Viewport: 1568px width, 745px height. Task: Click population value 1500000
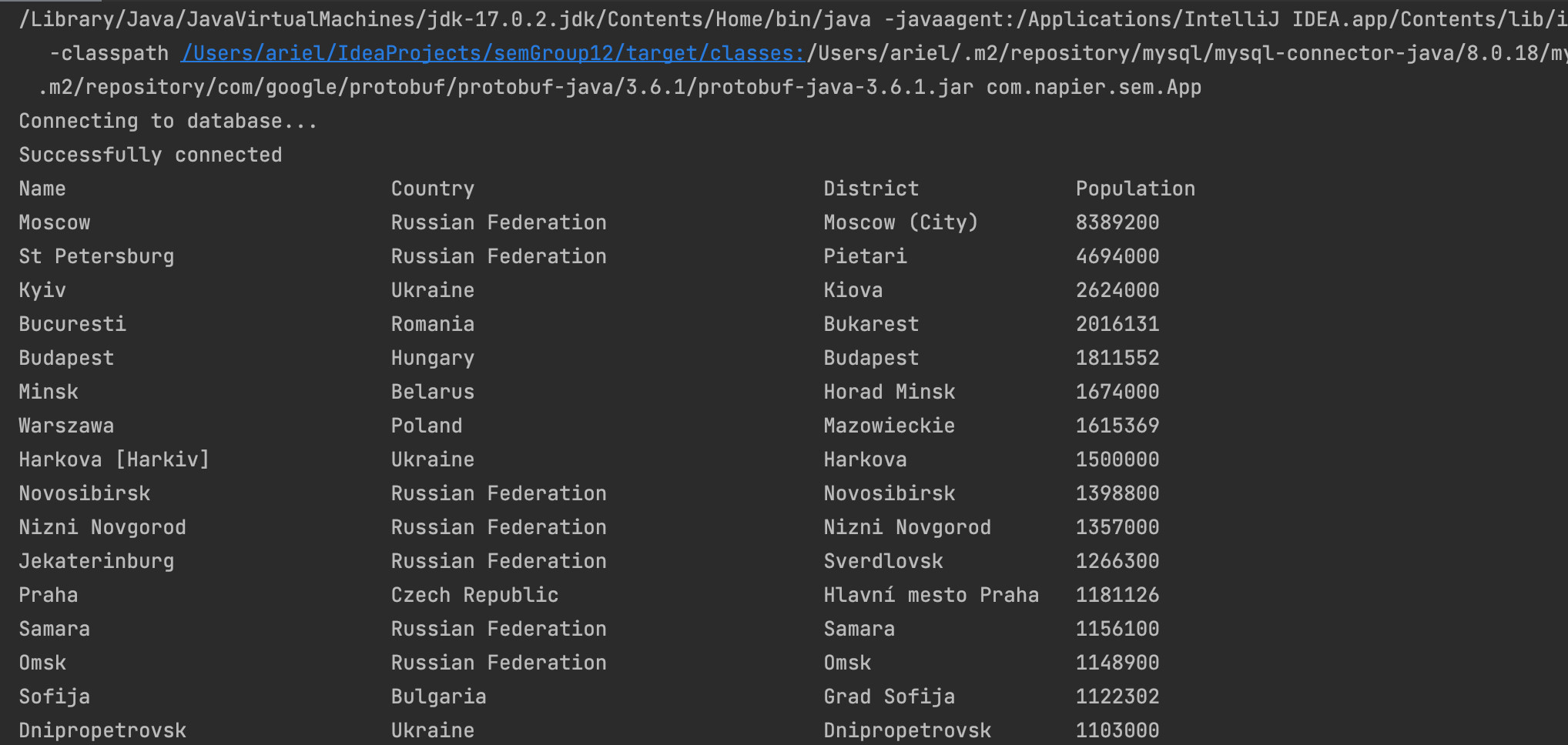1117,459
